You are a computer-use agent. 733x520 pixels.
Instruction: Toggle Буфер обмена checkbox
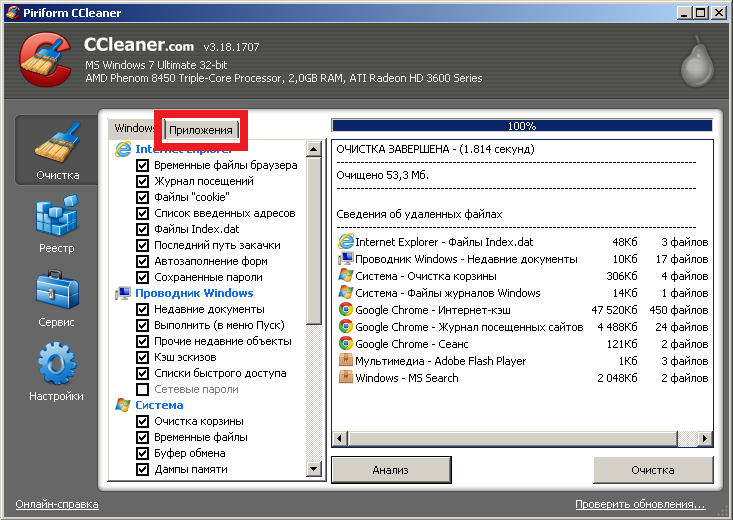point(143,453)
